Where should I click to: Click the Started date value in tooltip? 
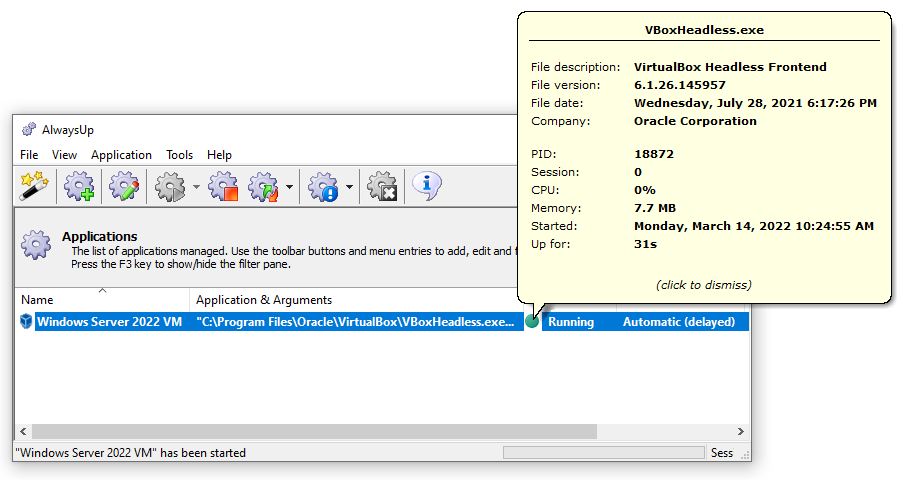point(754,226)
